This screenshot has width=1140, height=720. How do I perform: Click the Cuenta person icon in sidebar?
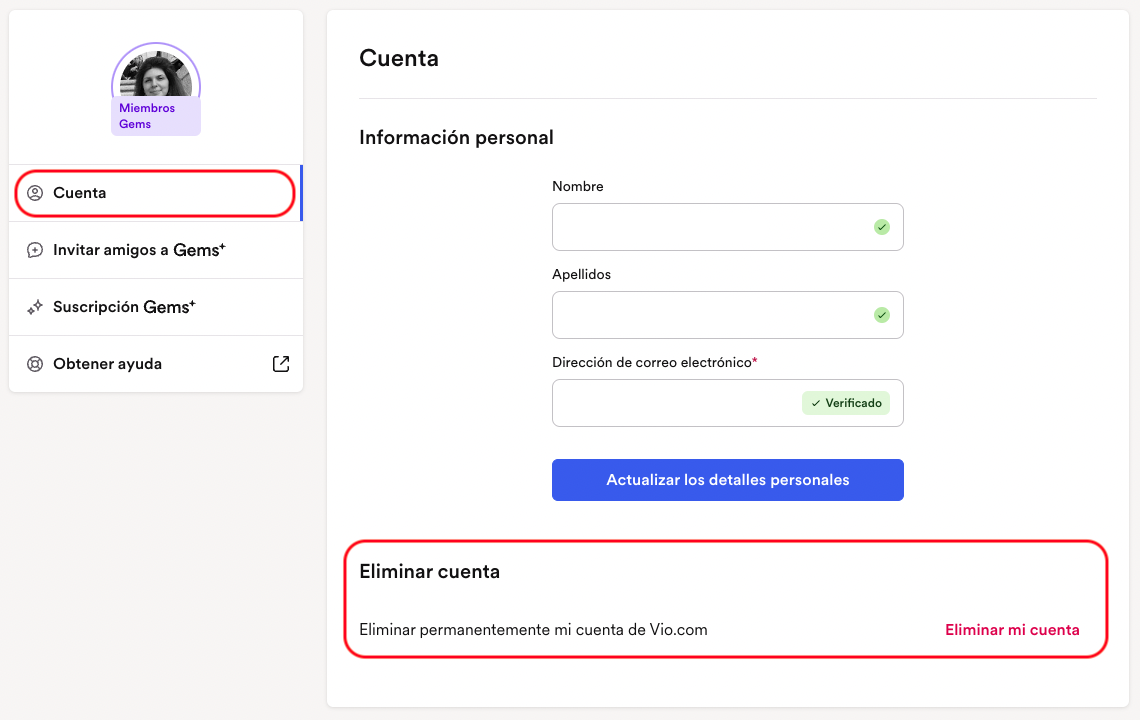[x=35, y=193]
